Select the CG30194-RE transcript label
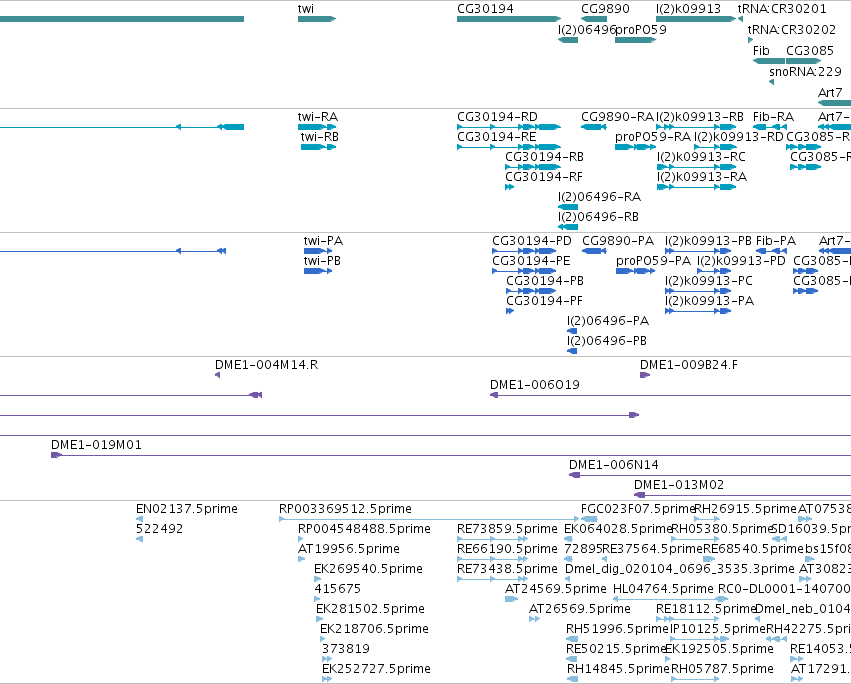The height and width of the screenshot is (684, 851). click(497, 137)
